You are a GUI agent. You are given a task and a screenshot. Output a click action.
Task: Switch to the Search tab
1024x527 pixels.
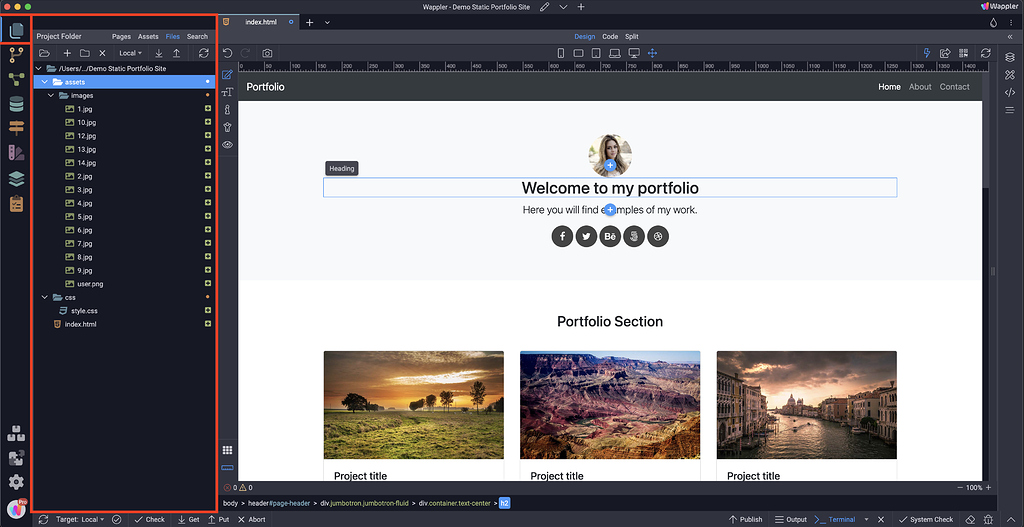(197, 37)
